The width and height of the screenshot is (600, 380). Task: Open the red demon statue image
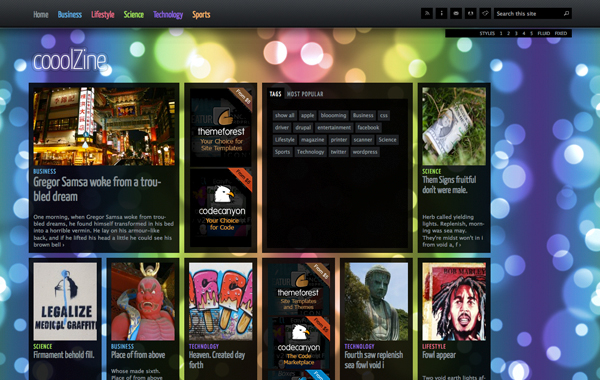click(143, 302)
